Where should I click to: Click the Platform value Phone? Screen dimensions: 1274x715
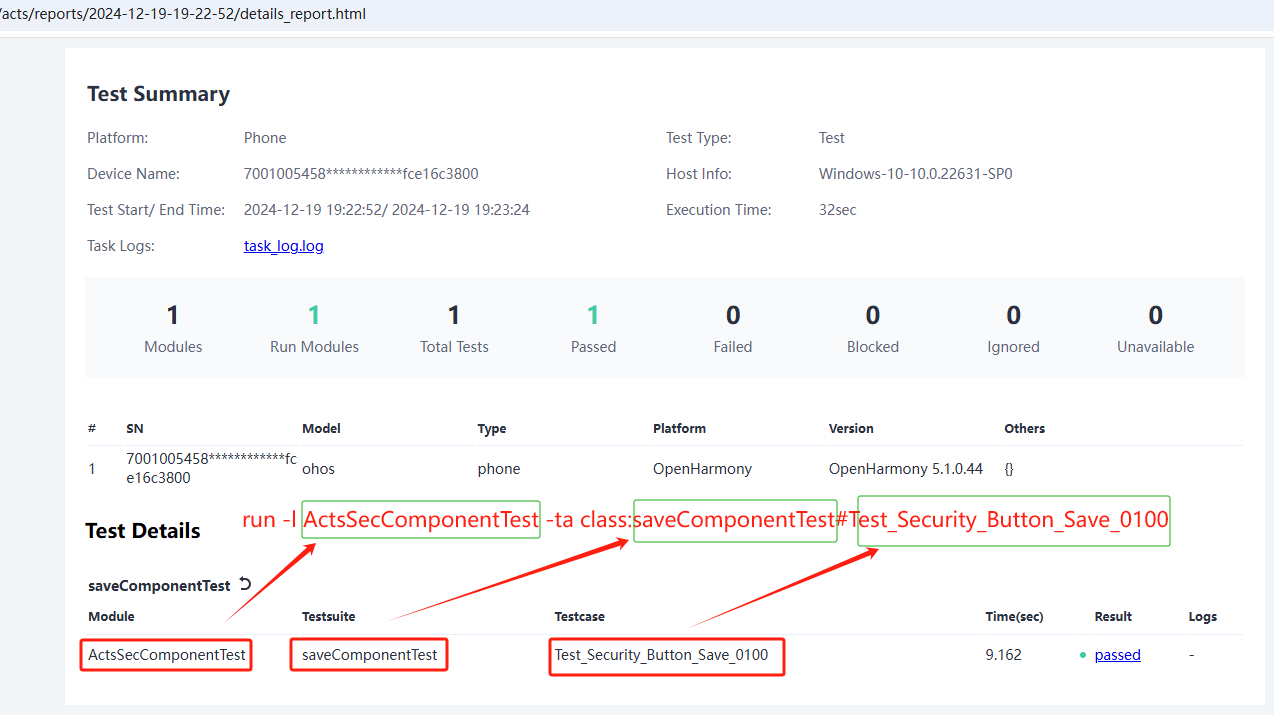click(265, 138)
